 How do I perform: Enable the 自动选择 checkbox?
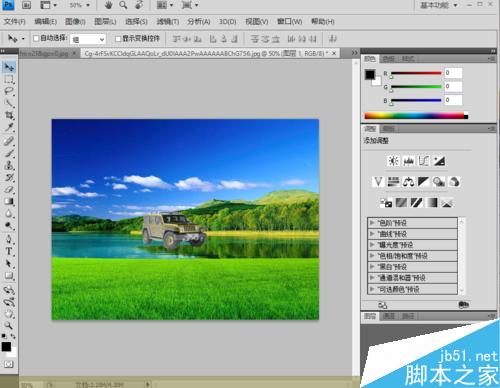coord(36,38)
